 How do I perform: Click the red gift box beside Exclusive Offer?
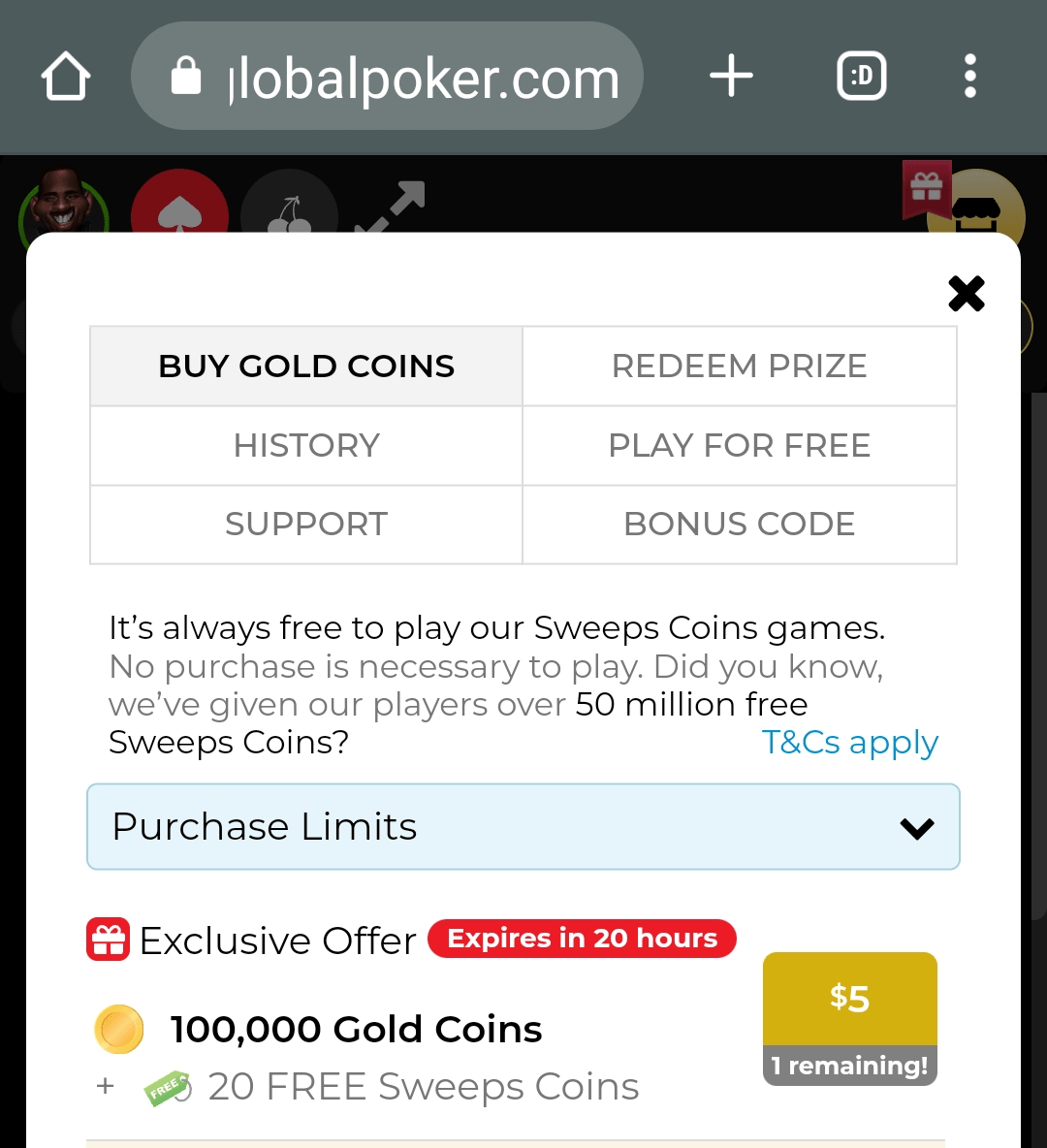click(x=108, y=939)
